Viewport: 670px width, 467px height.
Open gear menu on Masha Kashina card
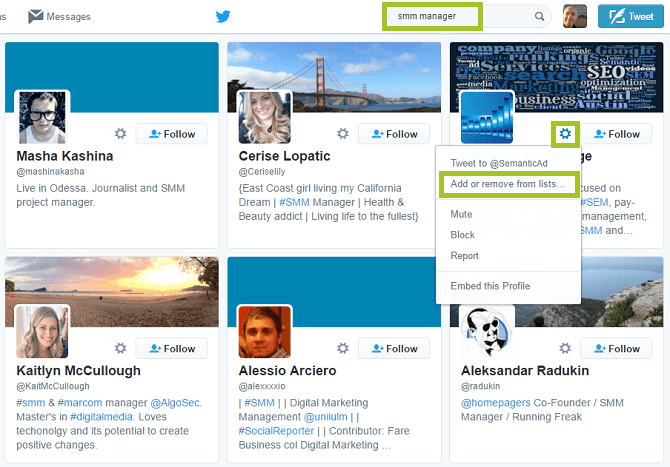point(120,134)
